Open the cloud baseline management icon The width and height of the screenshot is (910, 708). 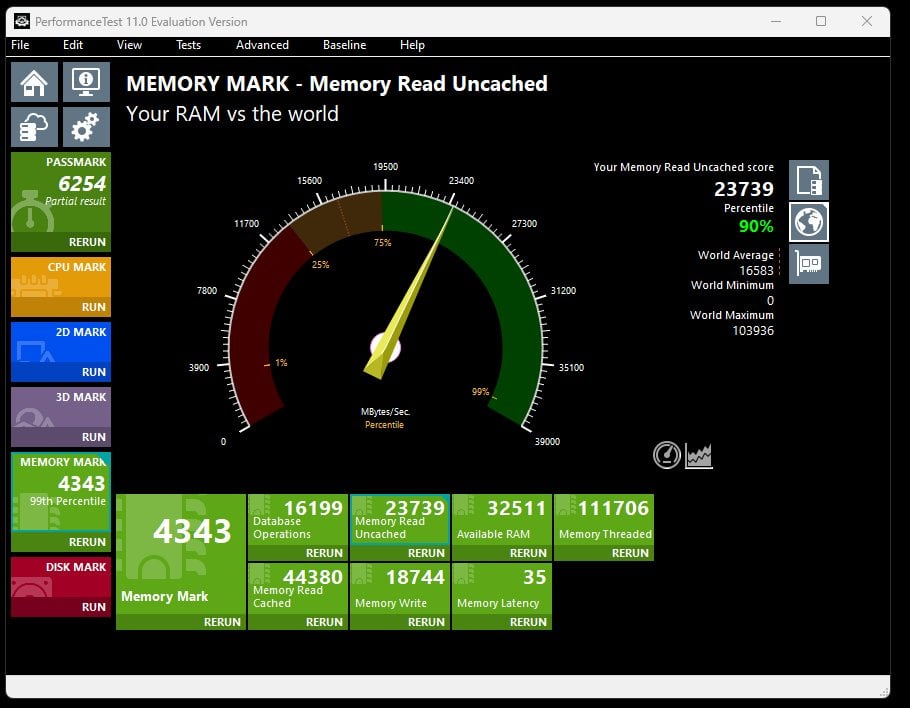coord(34,127)
